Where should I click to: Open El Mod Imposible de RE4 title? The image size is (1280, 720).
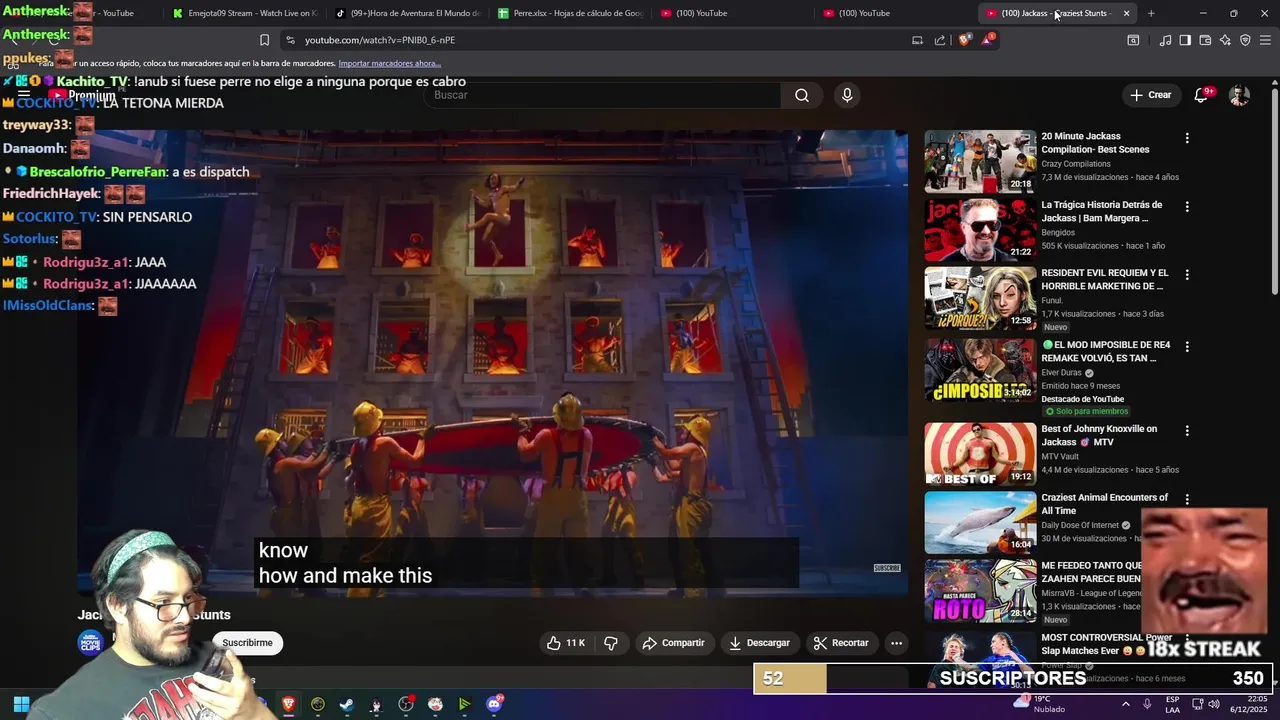click(1105, 351)
